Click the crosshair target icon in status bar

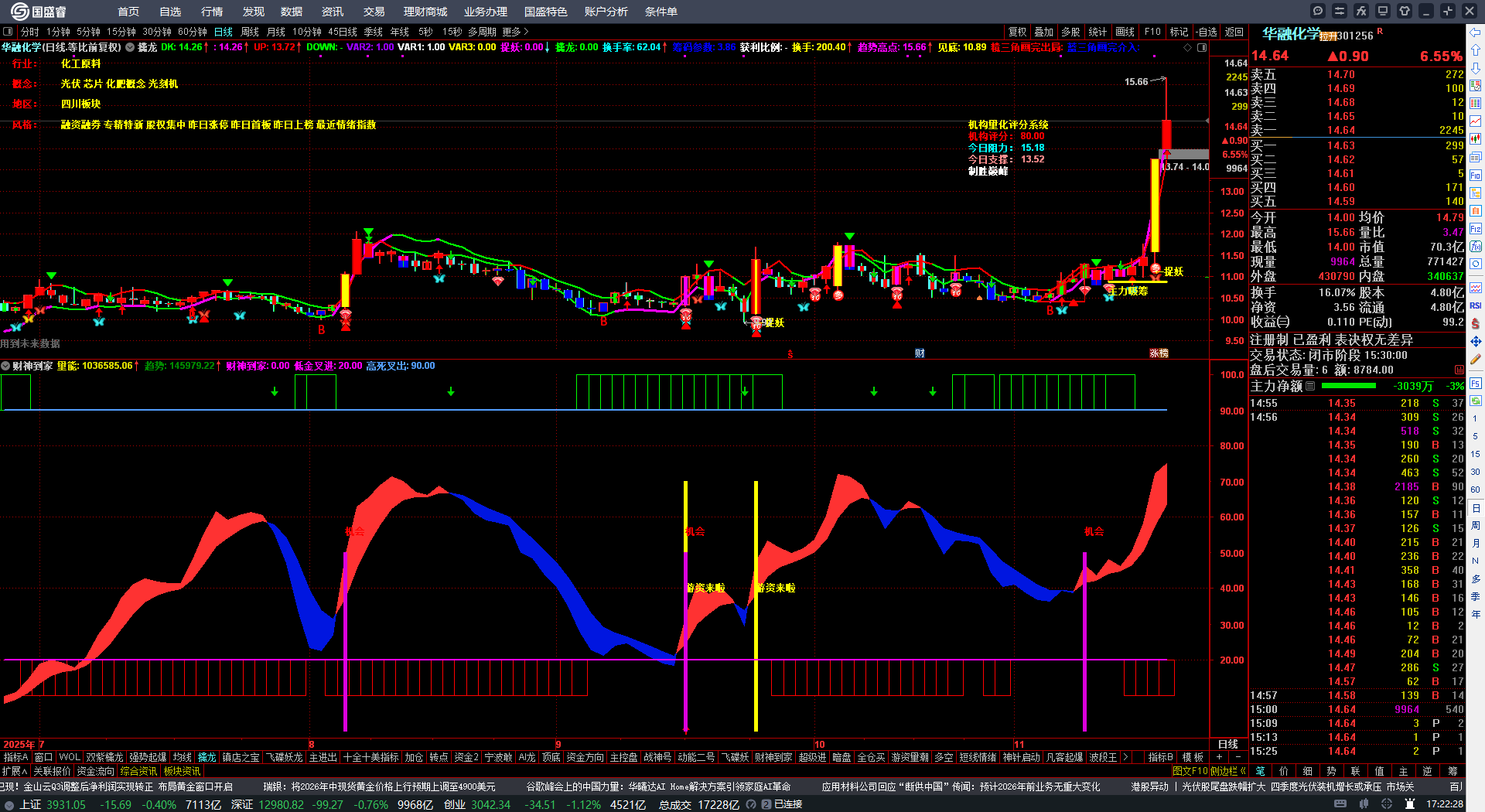coord(1387,804)
